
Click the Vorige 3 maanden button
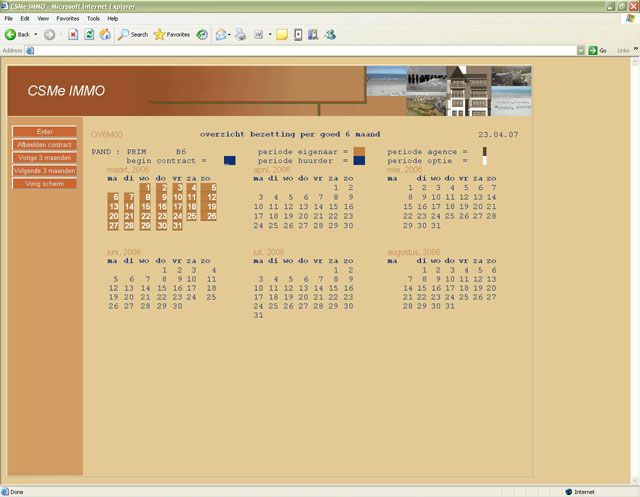click(44, 158)
